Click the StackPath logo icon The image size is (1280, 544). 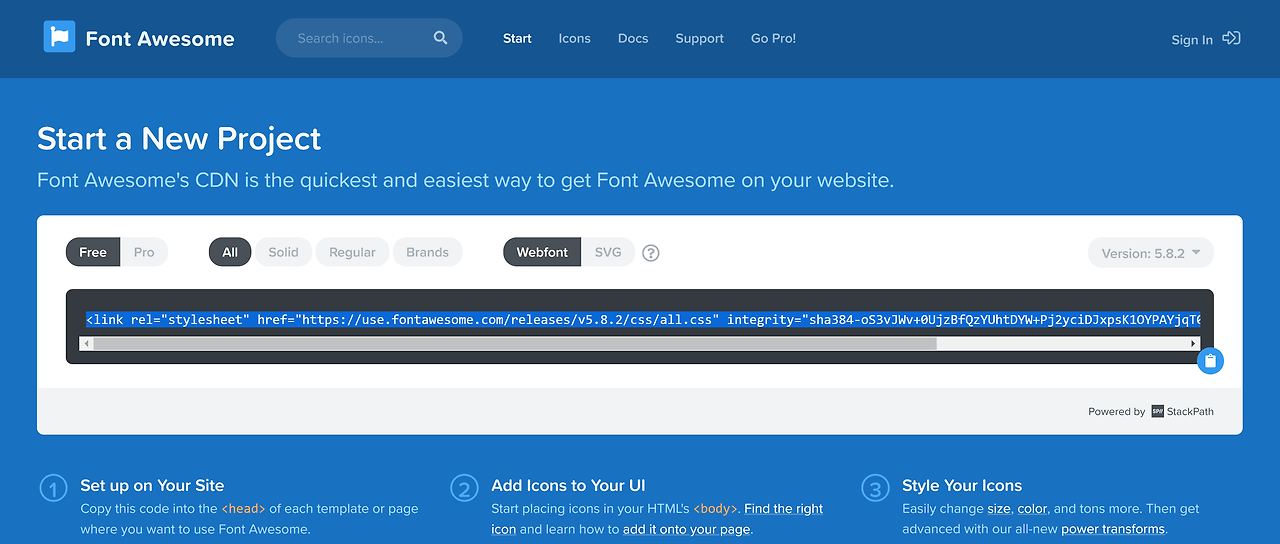[1157, 411]
